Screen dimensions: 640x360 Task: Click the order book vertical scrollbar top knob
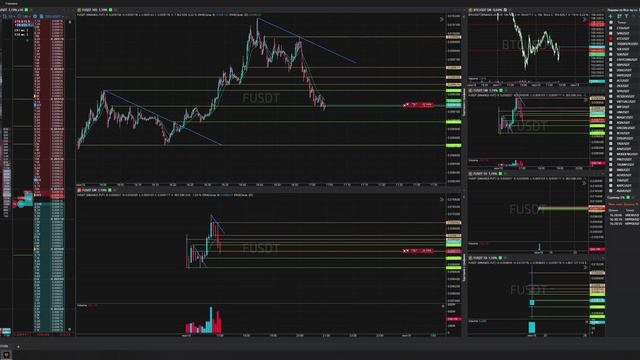pyautogui.click(x=69, y=22)
